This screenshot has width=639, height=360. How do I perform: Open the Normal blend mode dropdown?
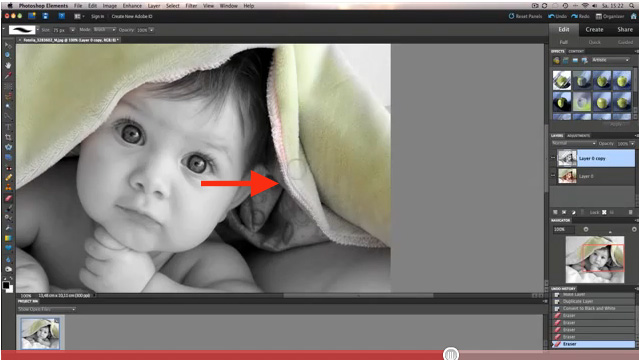[x=574, y=144]
